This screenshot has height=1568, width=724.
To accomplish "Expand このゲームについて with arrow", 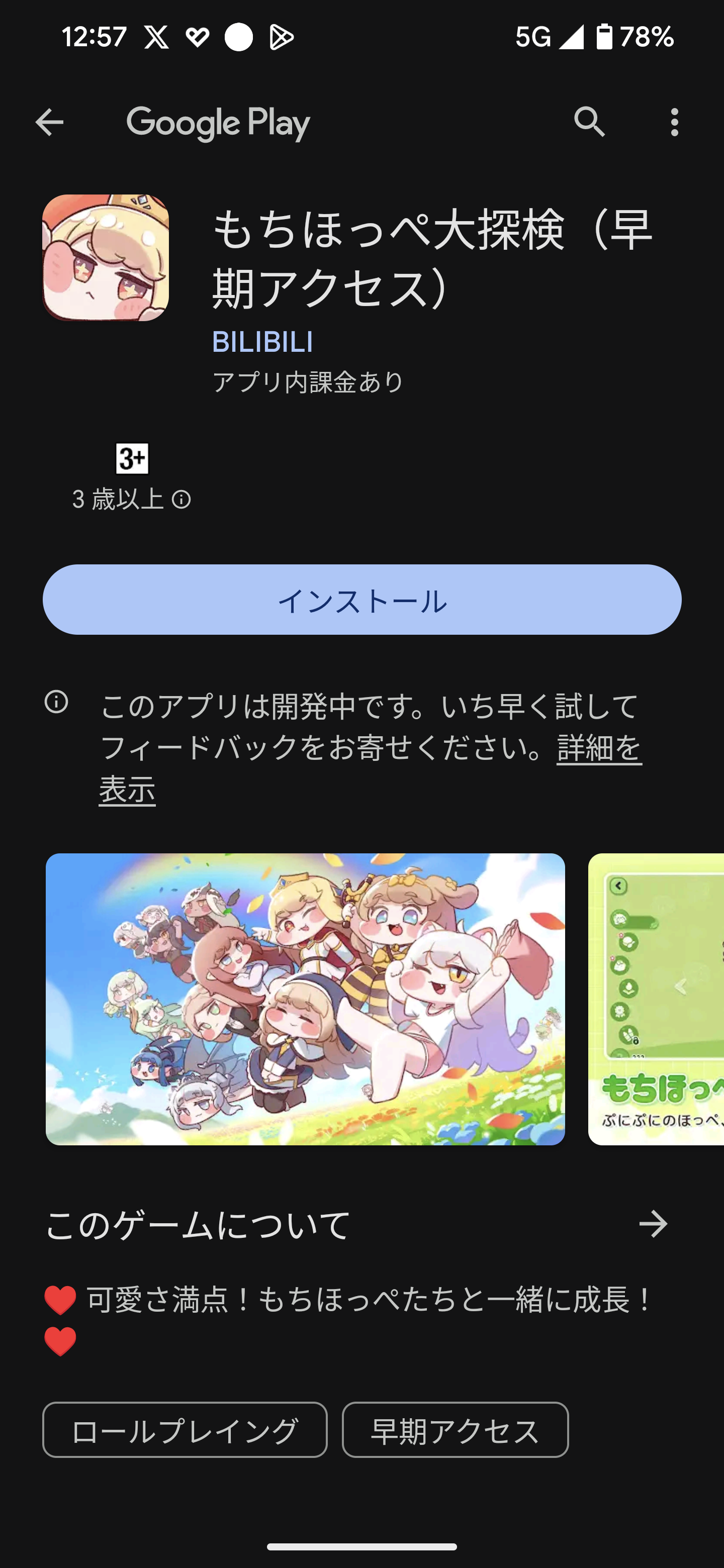I will (x=654, y=1224).
